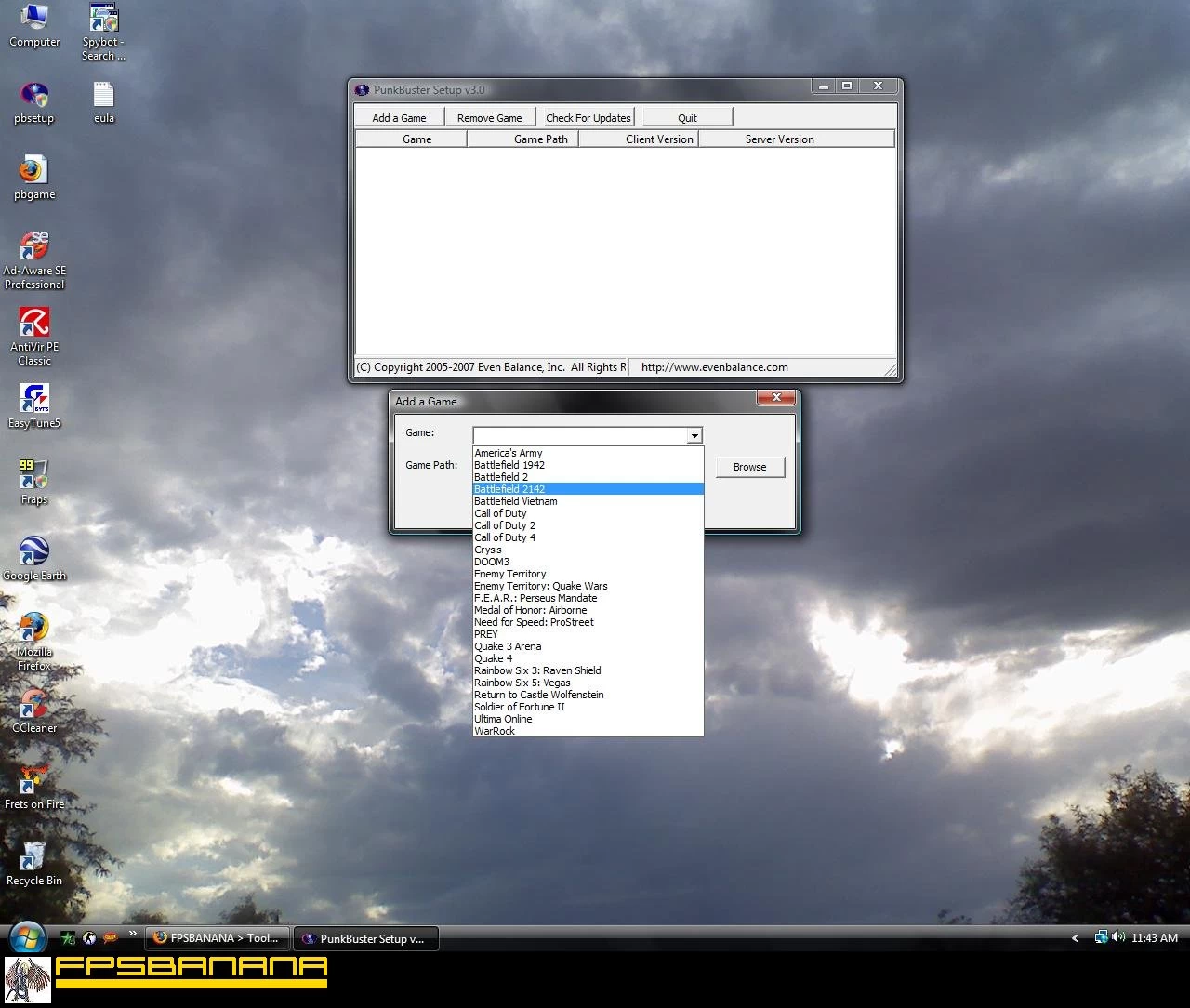
Task: Select Battlefield 2142 from the list
Action: pyautogui.click(x=588, y=489)
